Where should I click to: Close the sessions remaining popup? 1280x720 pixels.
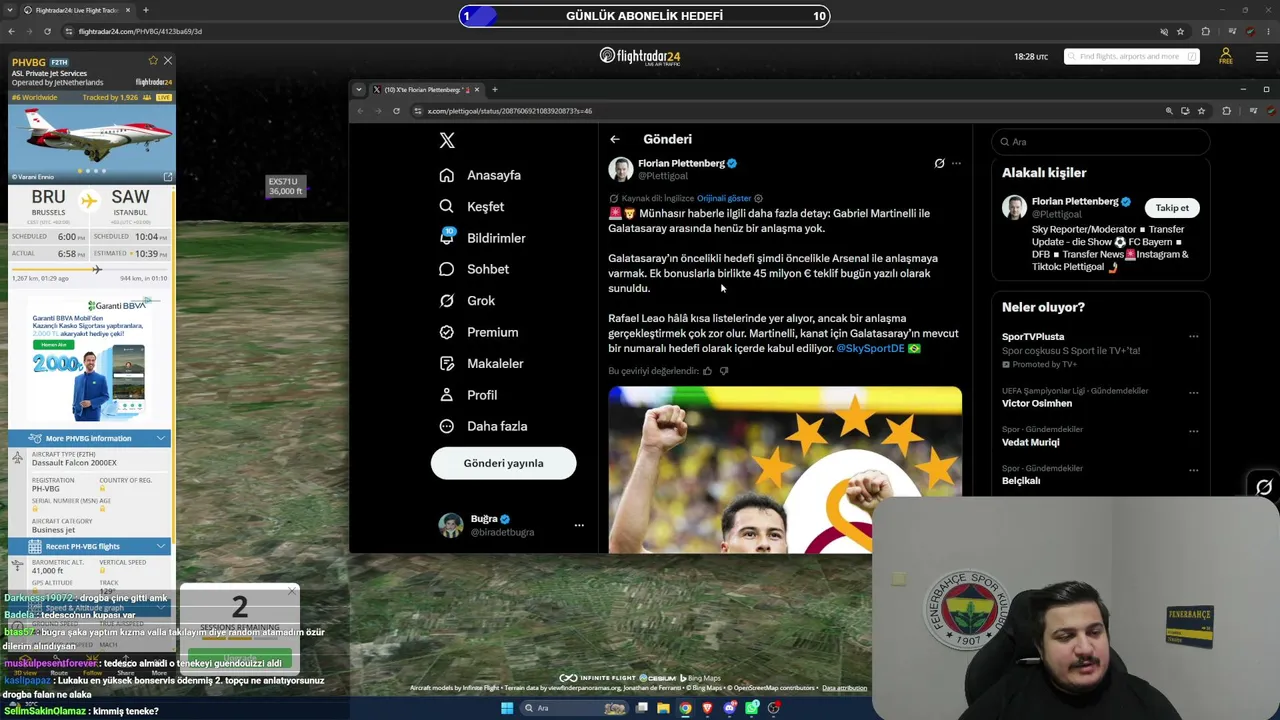point(291,592)
